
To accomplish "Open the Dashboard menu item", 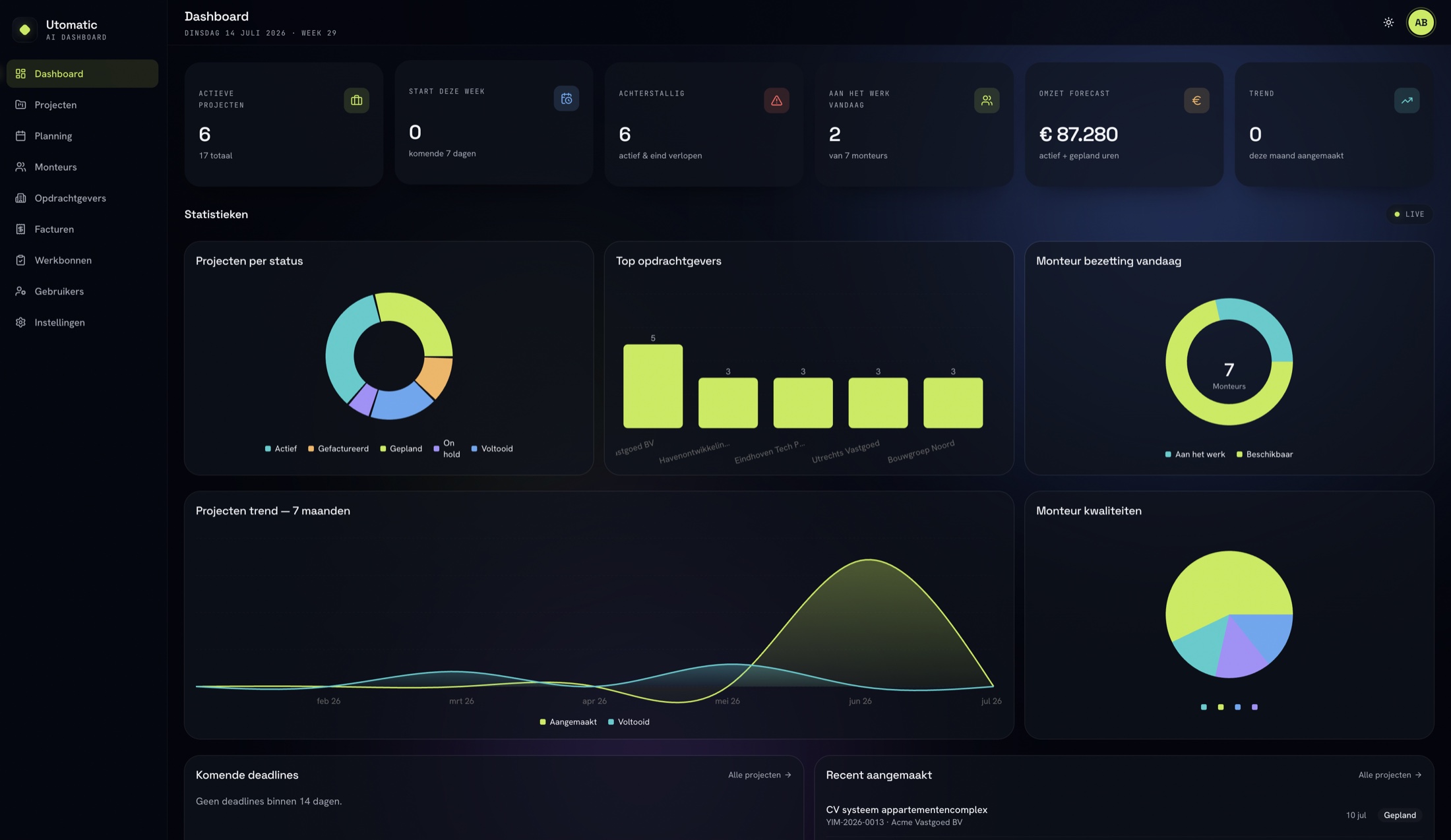I will 82,74.
